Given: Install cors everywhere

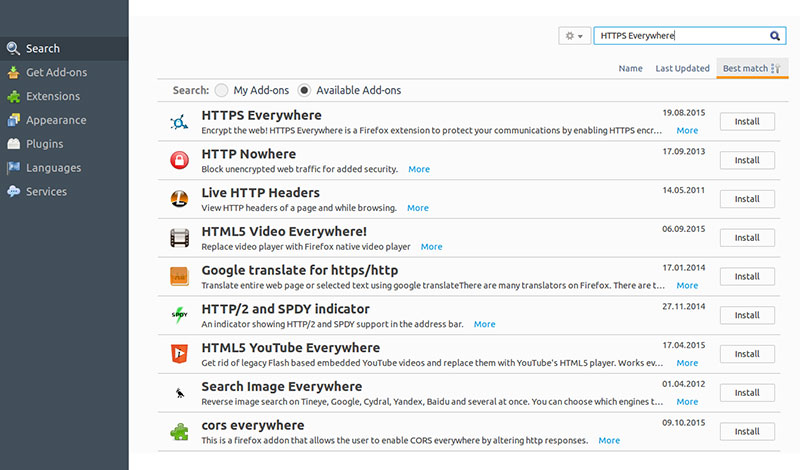Looking at the screenshot, I should click(x=747, y=432).
